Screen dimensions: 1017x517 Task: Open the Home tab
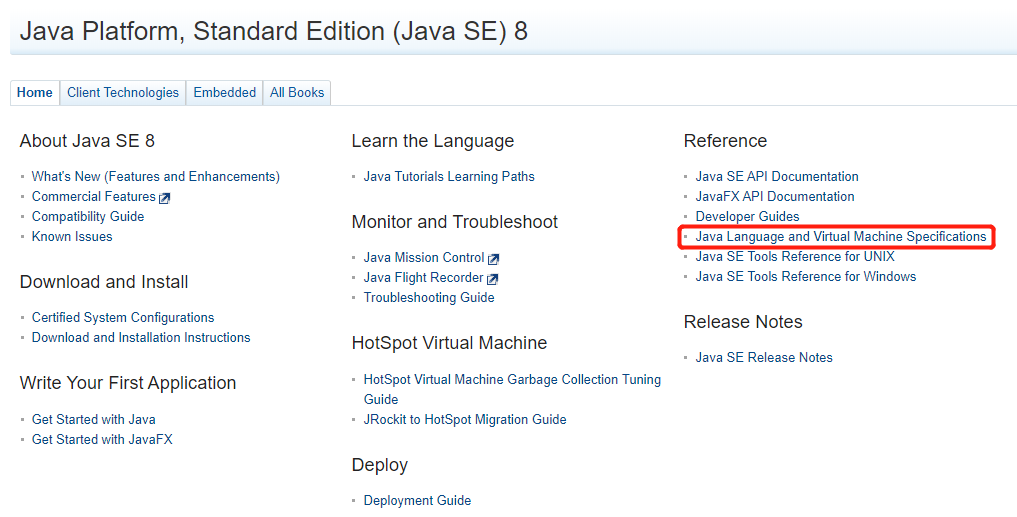pyautogui.click(x=35, y=93)
